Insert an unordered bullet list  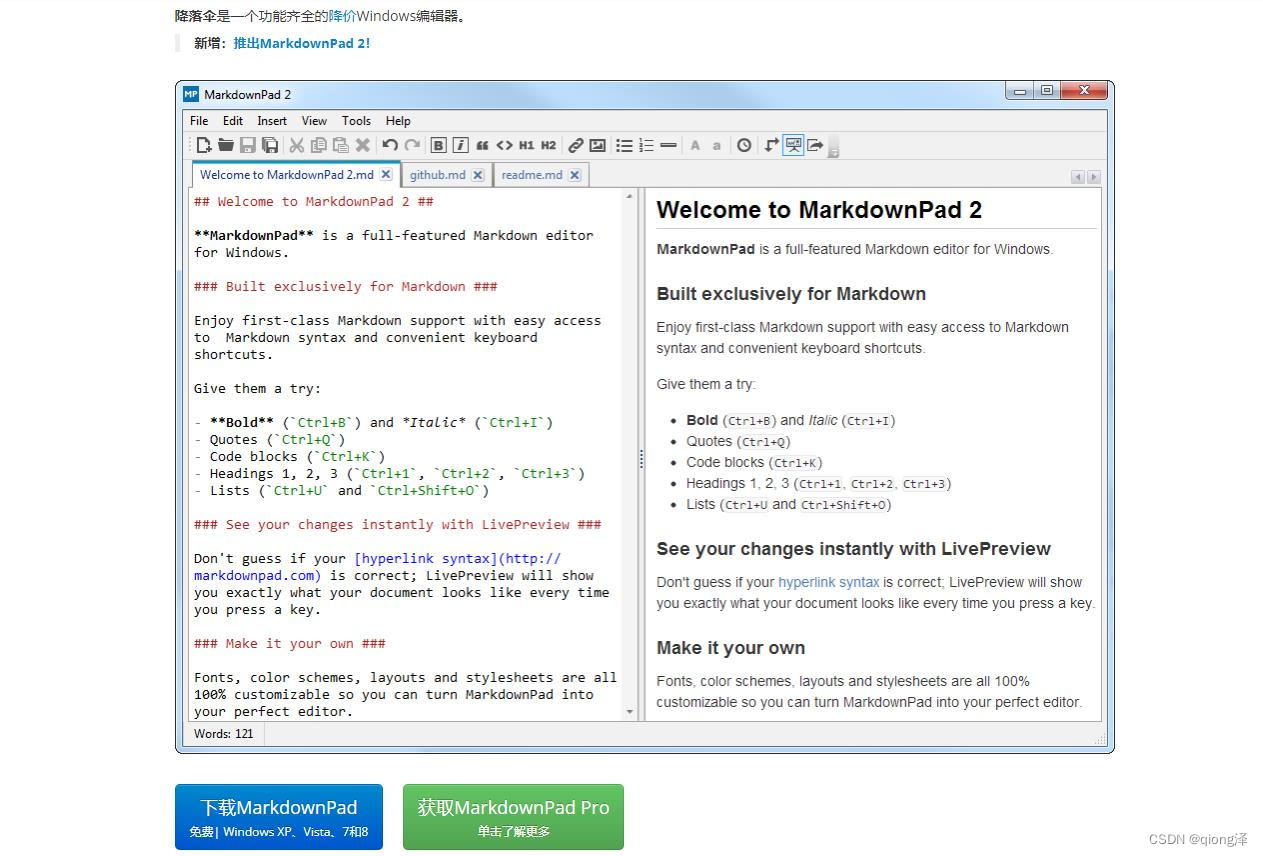(624, 145)
